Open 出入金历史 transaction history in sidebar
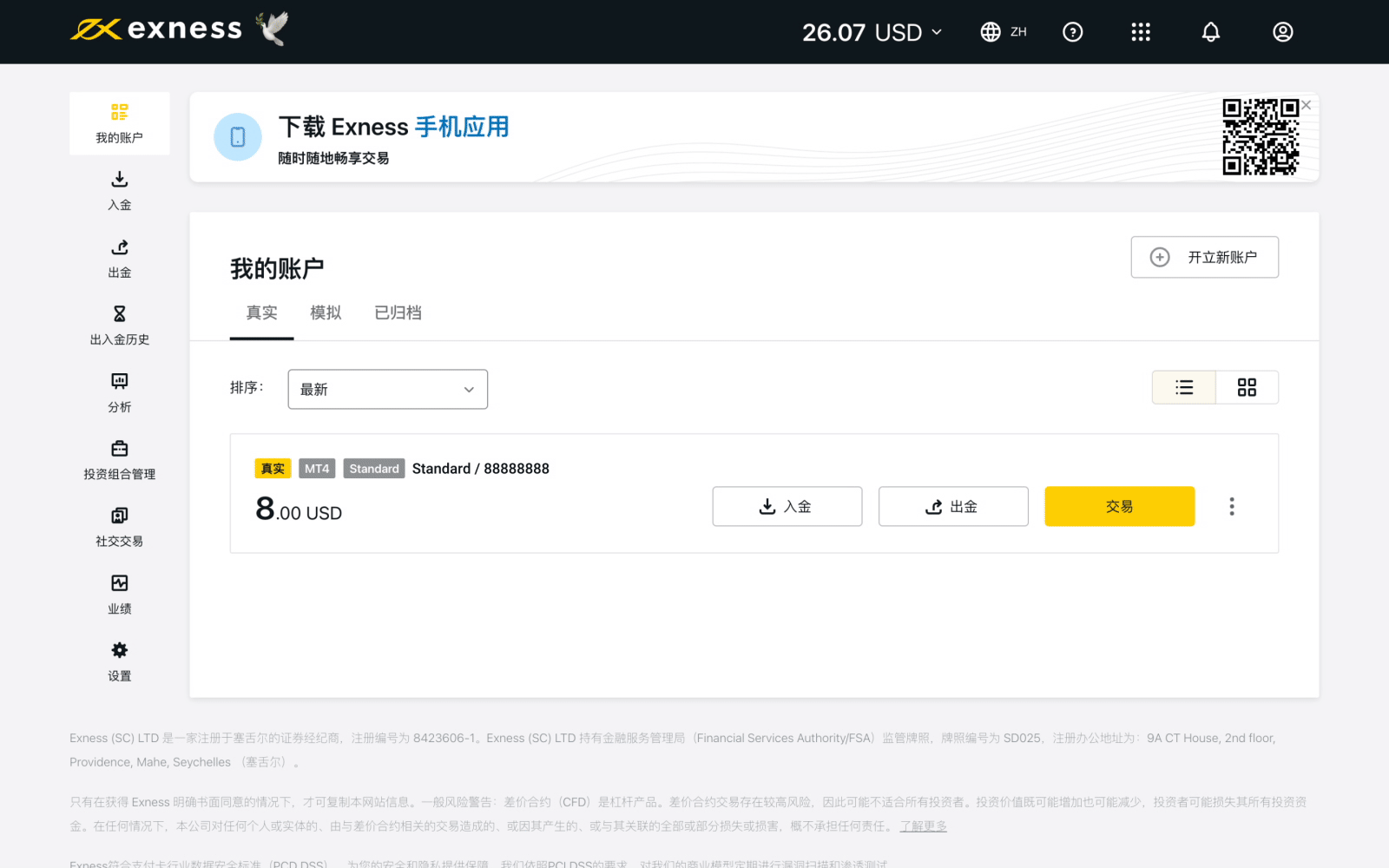This screenshot has height=868, width=1389. [x=120, y=325]
